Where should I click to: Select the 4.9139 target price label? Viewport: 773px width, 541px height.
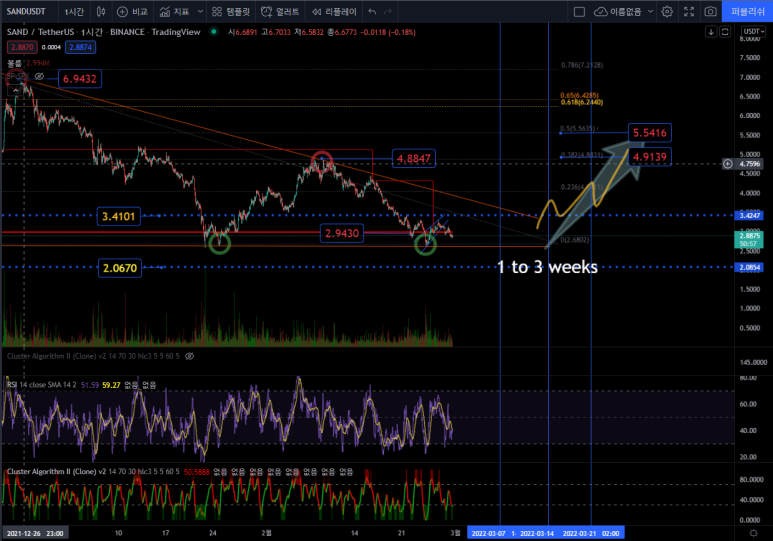pyautogui.click(x=649, y=157)
